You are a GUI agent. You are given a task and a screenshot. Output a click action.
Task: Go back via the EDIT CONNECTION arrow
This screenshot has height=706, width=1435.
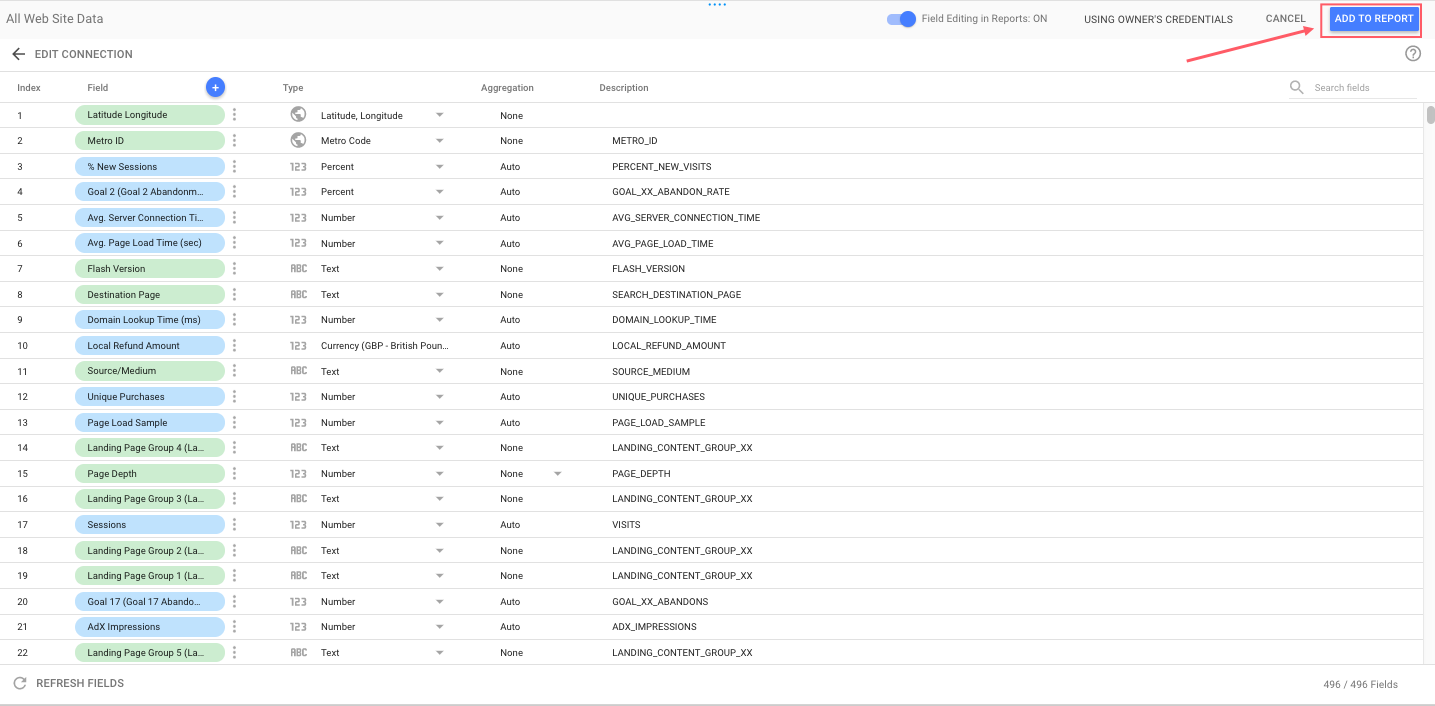(18, 54)
